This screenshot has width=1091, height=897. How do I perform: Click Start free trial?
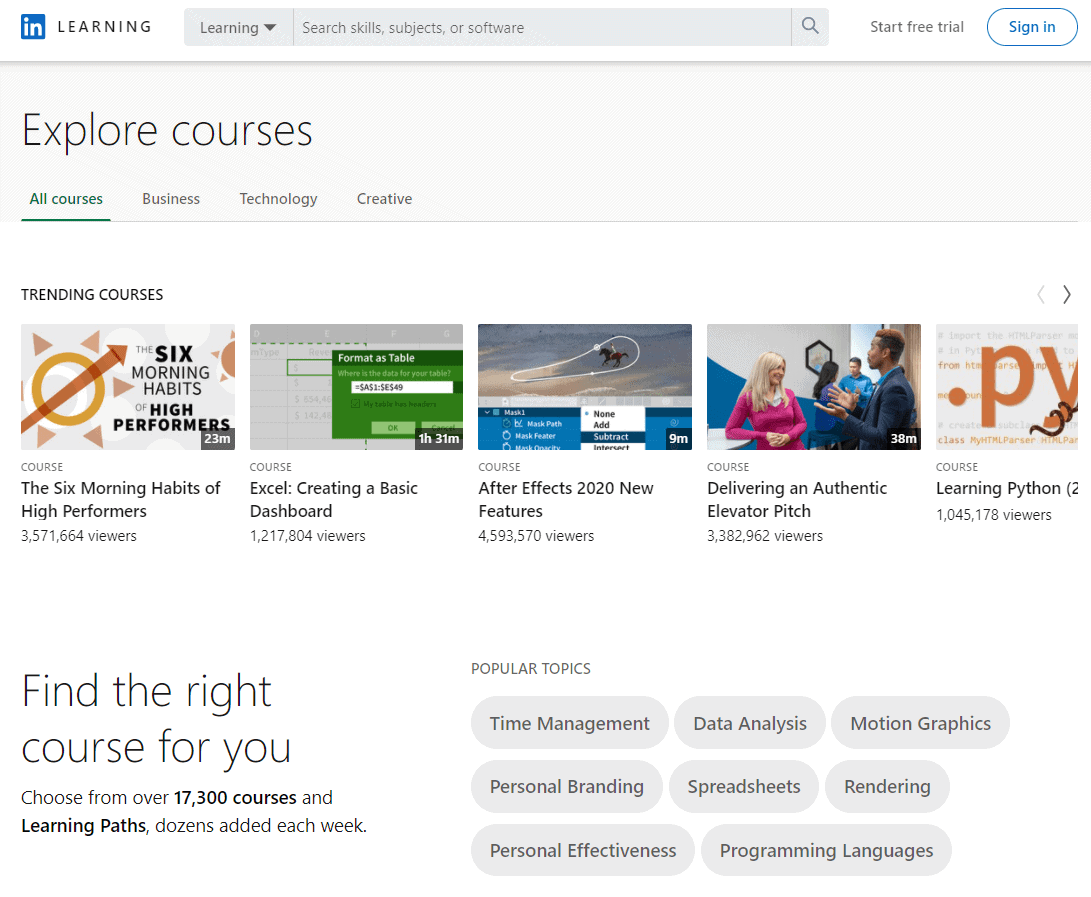[916, 27]
